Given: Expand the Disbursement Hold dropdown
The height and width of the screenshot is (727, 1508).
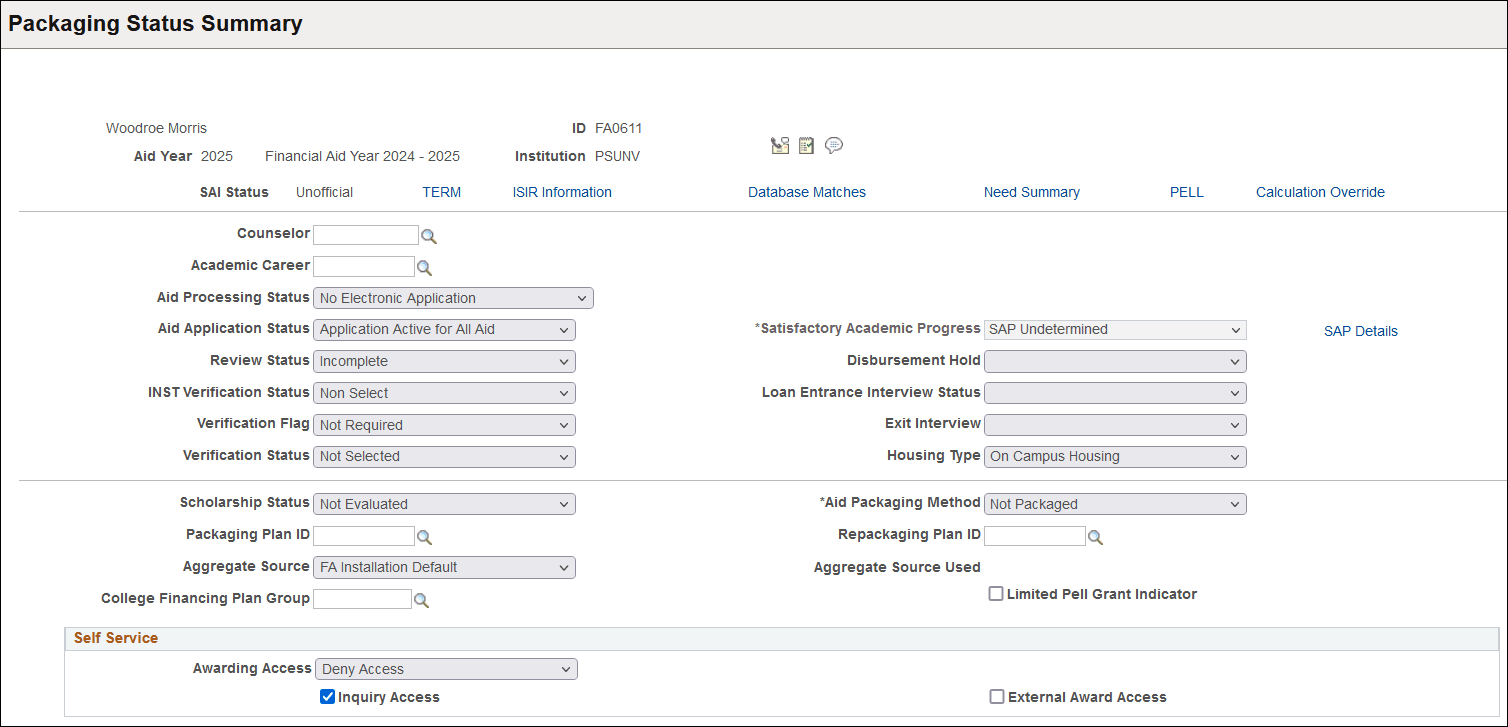Looking at the screenshot, I should point(1115,361).
